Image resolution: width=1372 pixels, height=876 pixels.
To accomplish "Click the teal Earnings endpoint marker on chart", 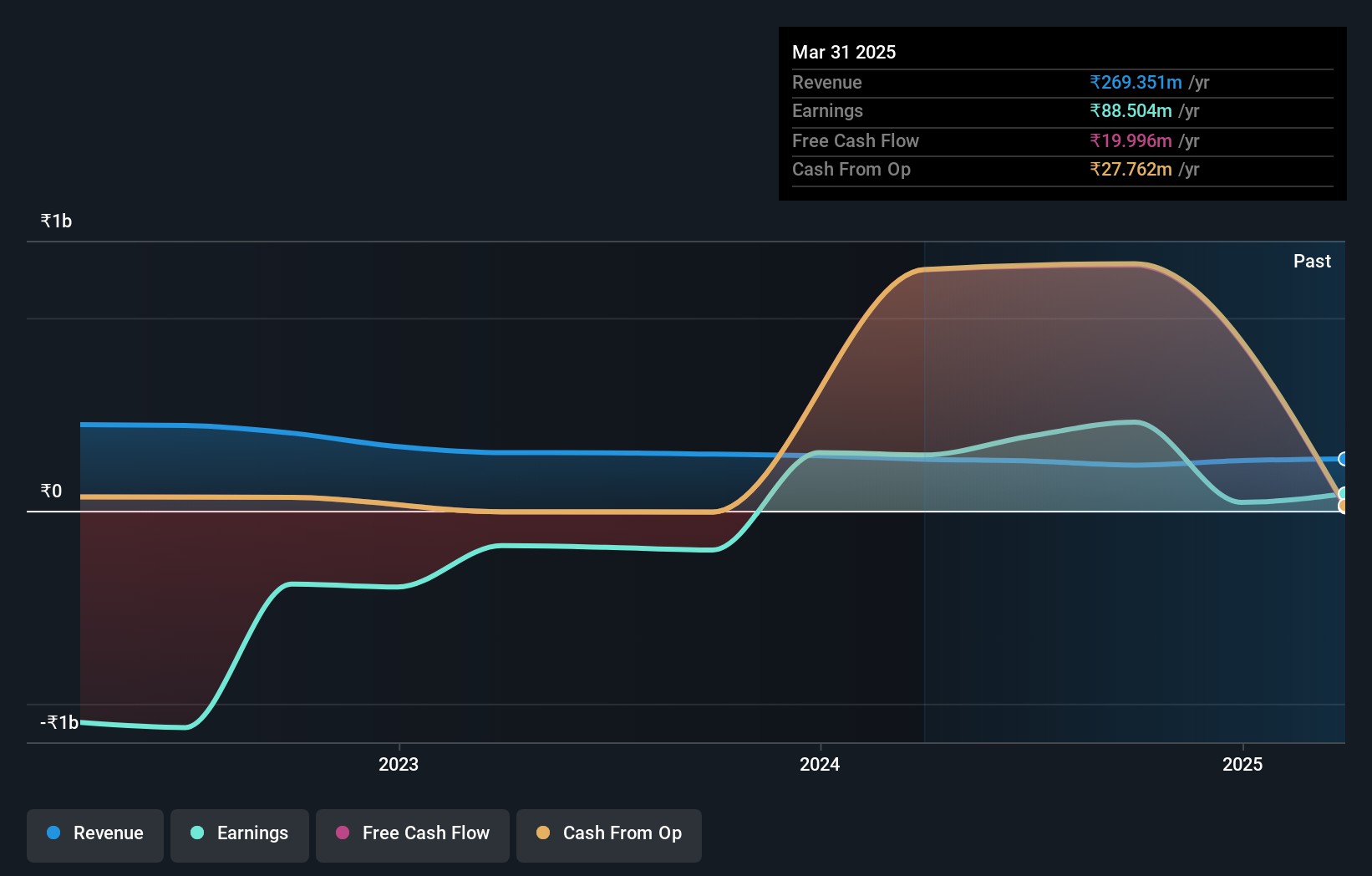I will 1344,494.
